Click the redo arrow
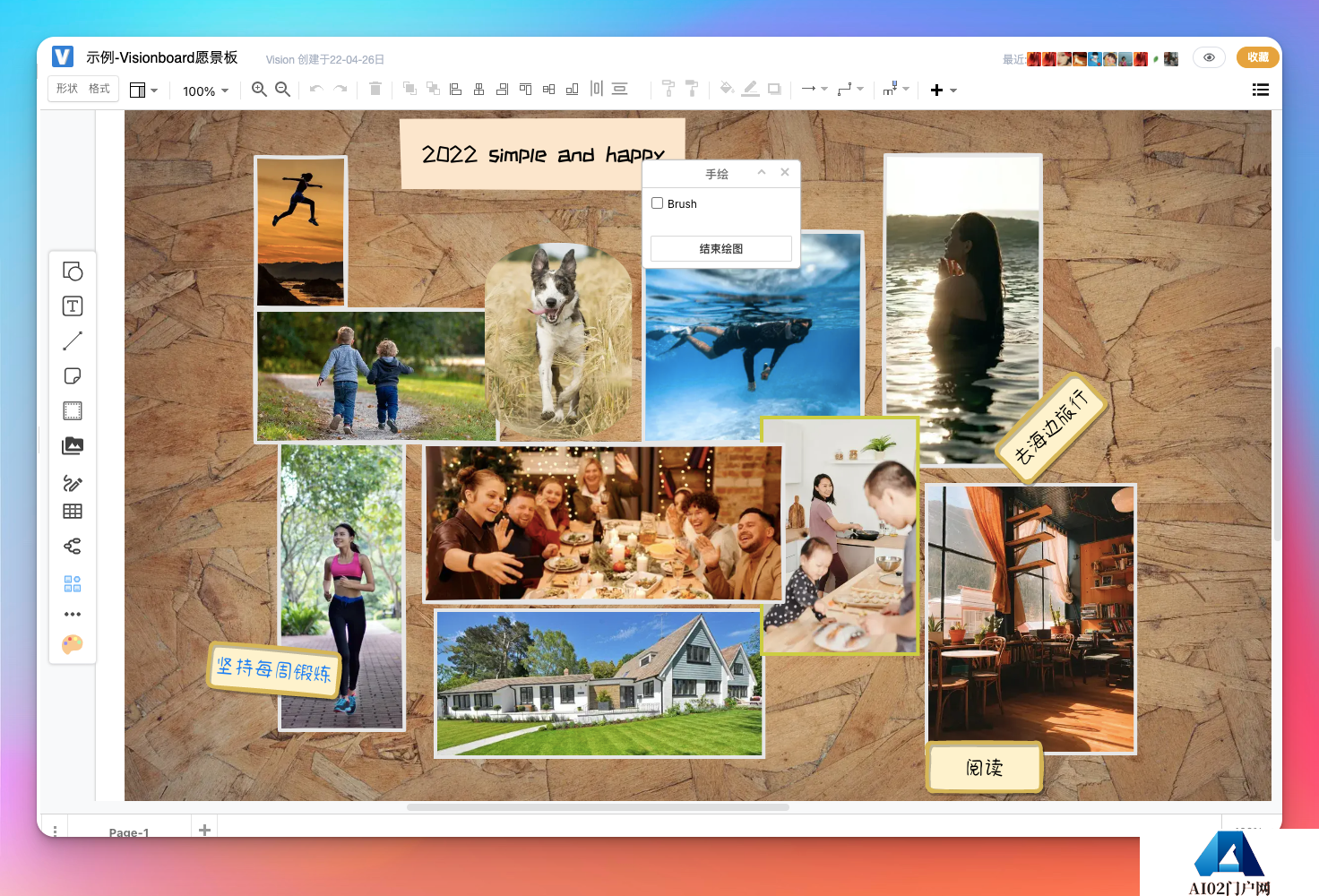This screenshot has width=1319, height=896. (x=341, y=89)
